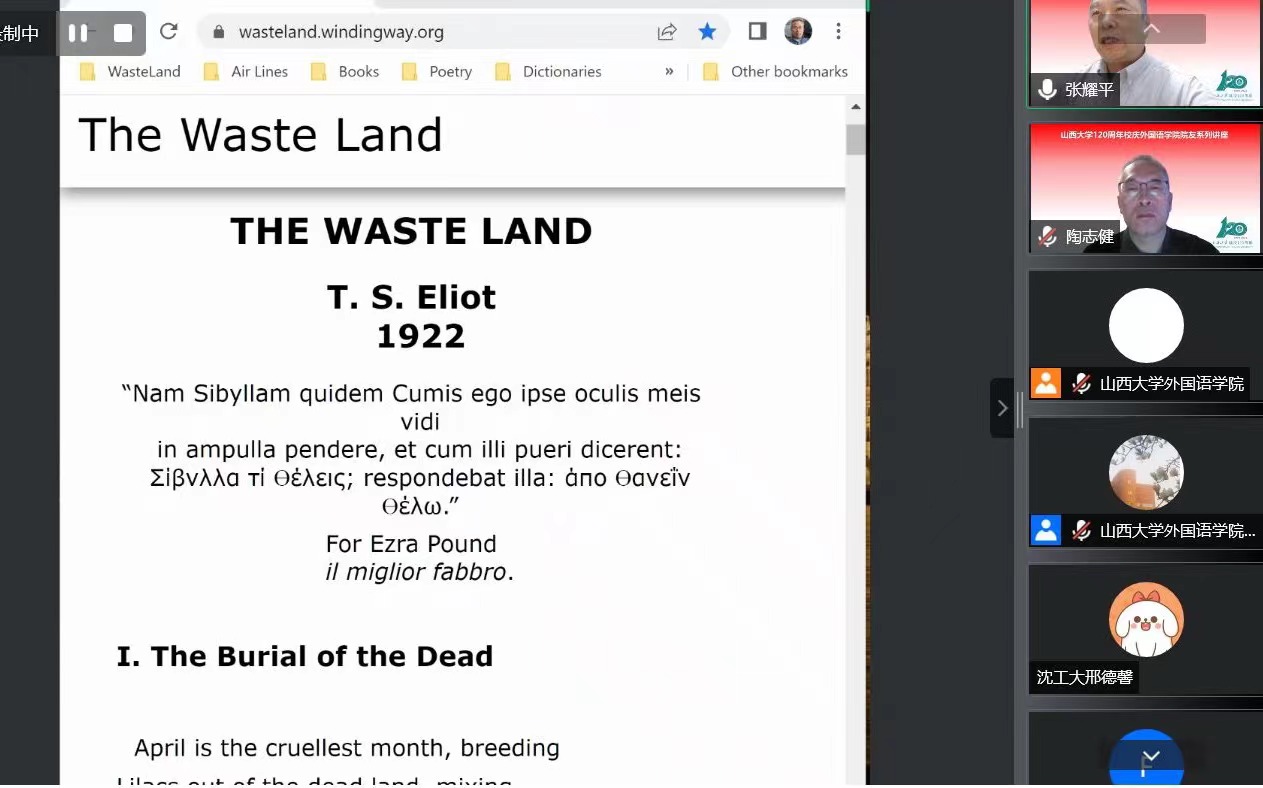1263x788 pixels.
Task: Collapse the participant video sidebar
Action: [1002, 408]
